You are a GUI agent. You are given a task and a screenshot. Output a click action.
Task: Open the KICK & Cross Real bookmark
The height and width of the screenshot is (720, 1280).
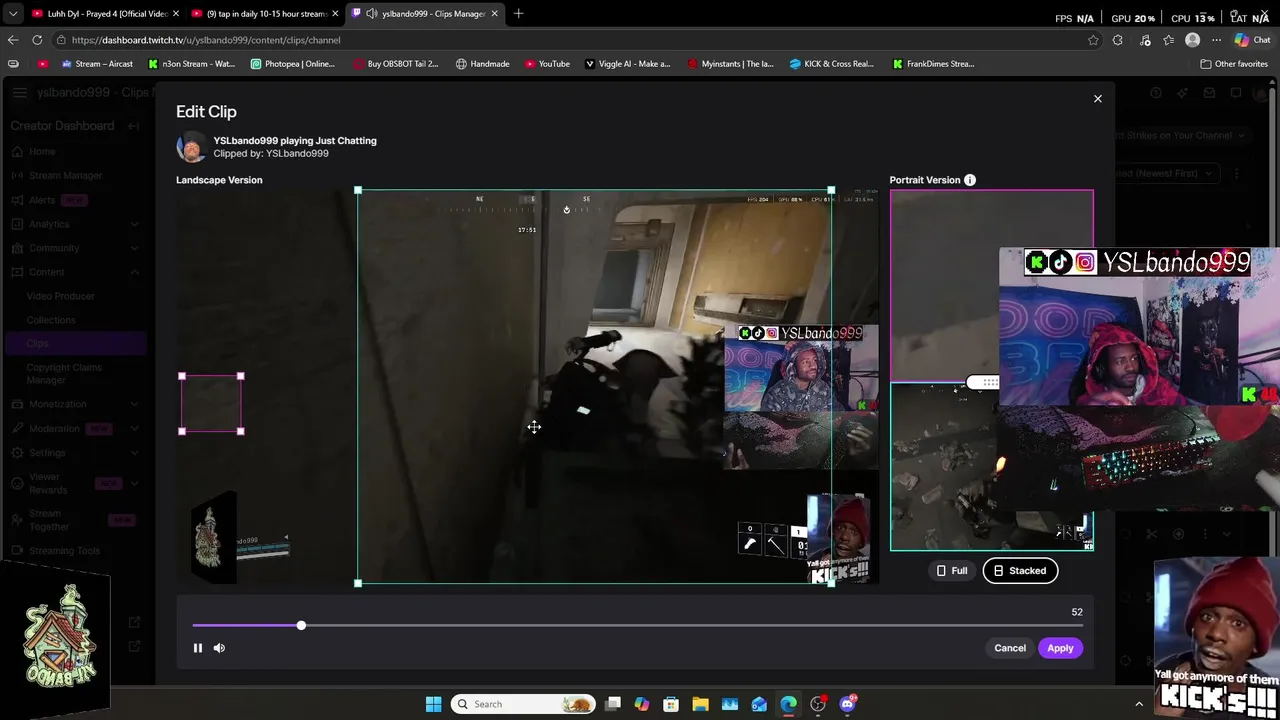coord(831,64)
